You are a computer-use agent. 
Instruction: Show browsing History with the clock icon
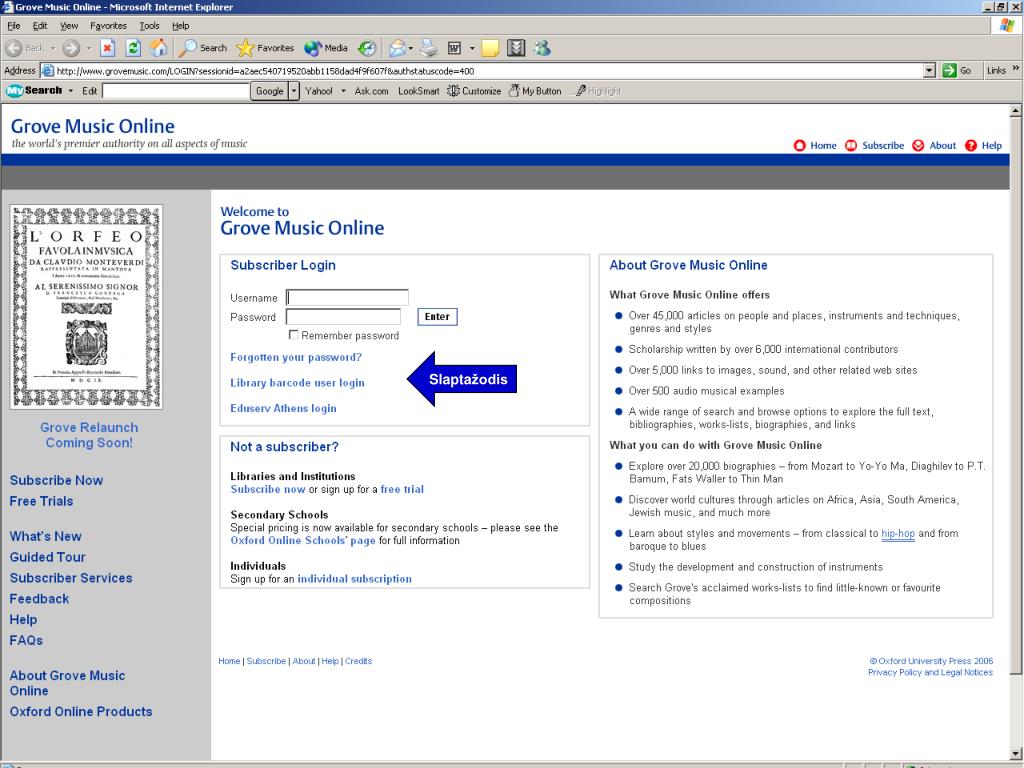[x=367, y=48]
